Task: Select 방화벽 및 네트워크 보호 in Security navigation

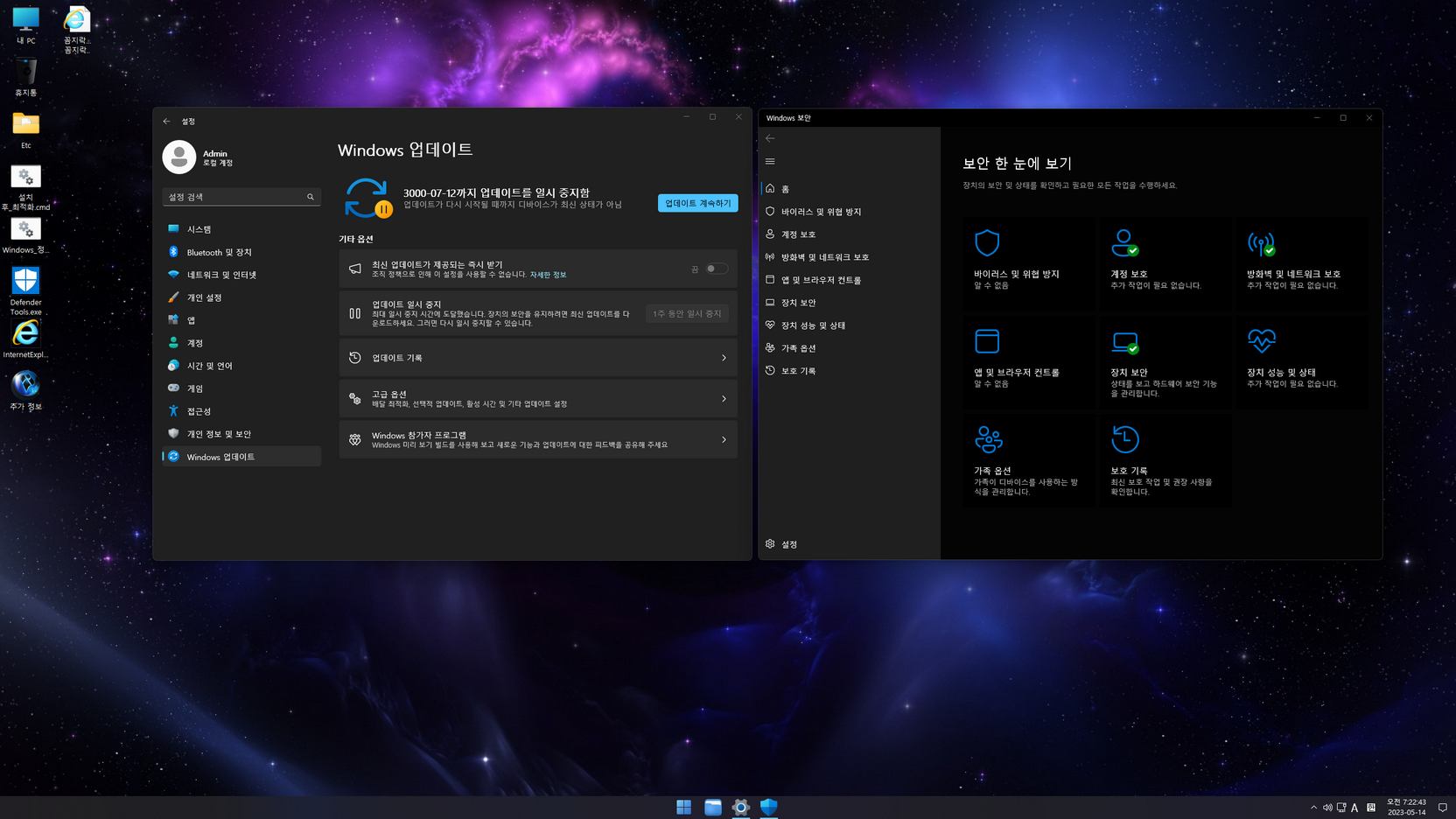Action: tap(849, 257)
